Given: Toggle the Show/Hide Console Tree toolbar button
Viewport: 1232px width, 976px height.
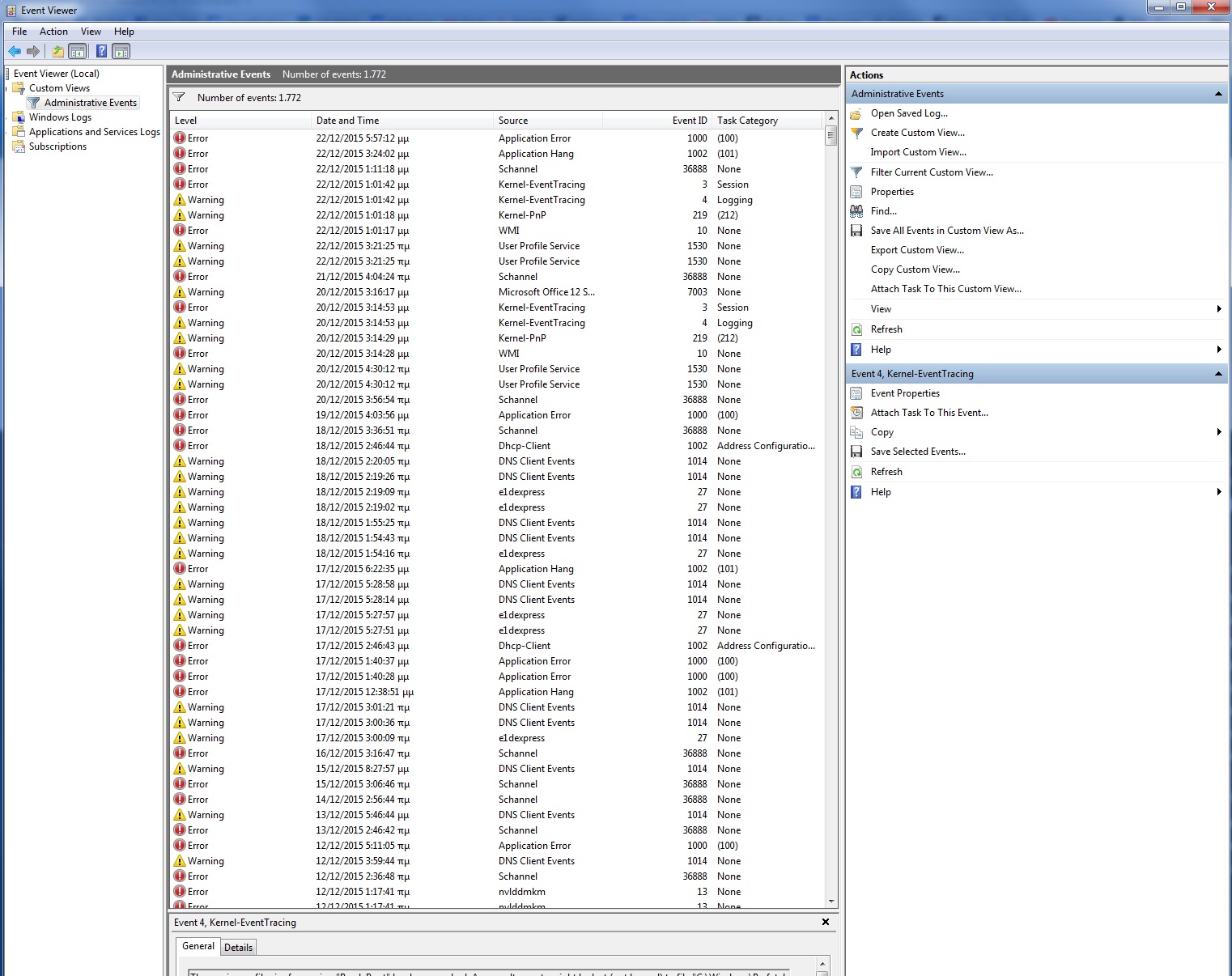Looking at the screenshot, I should [x=78, y=52].
